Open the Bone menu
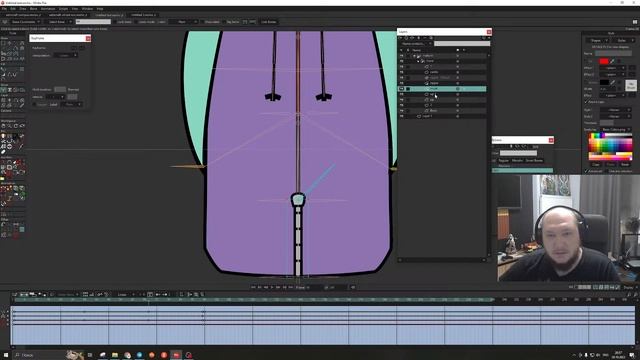Viewport: 640px width, 360px height. click(34, 9)
